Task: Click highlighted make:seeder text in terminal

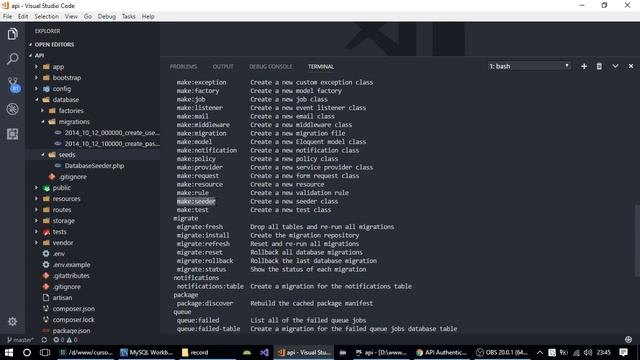Action: [196, 201]
